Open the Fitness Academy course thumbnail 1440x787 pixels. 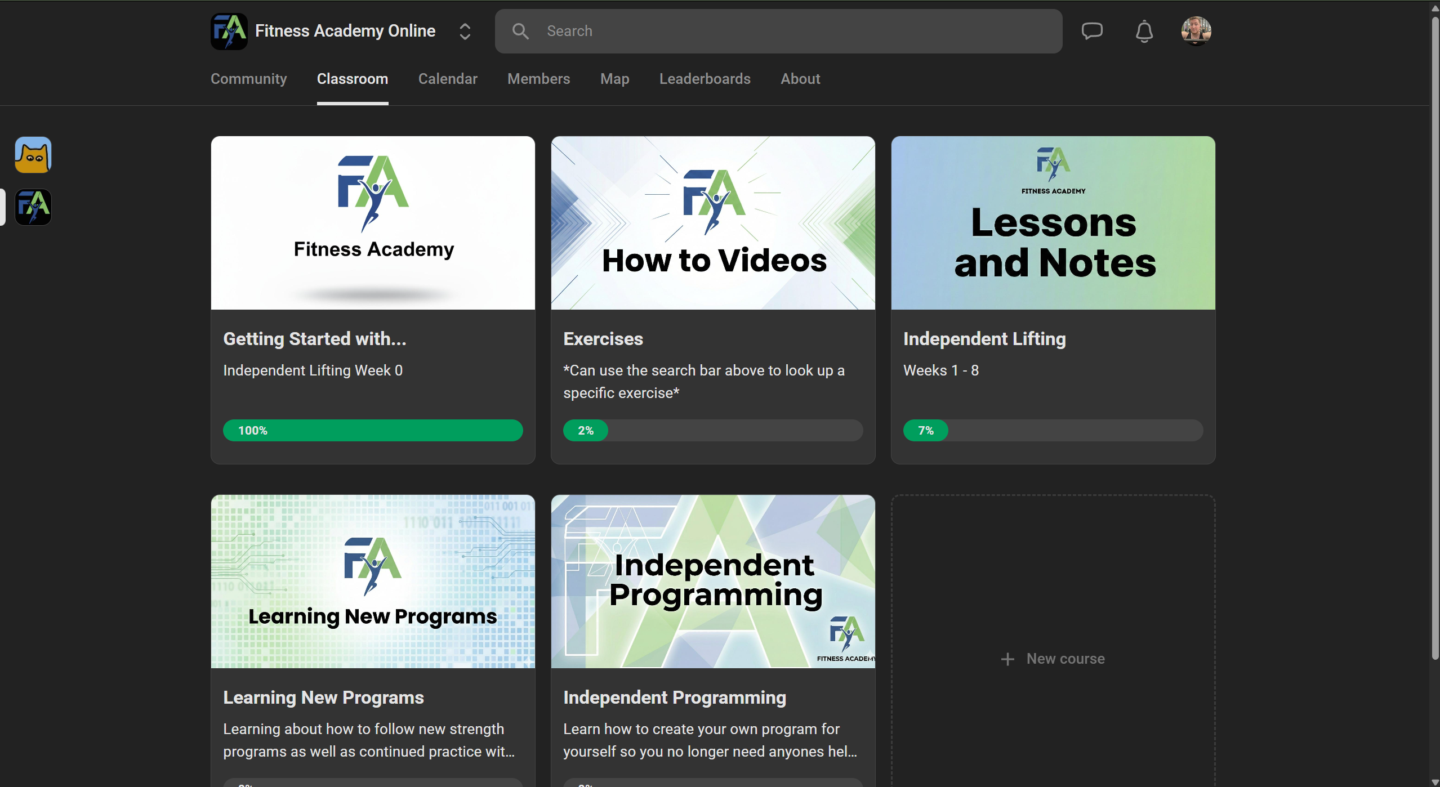pos(373,223)
